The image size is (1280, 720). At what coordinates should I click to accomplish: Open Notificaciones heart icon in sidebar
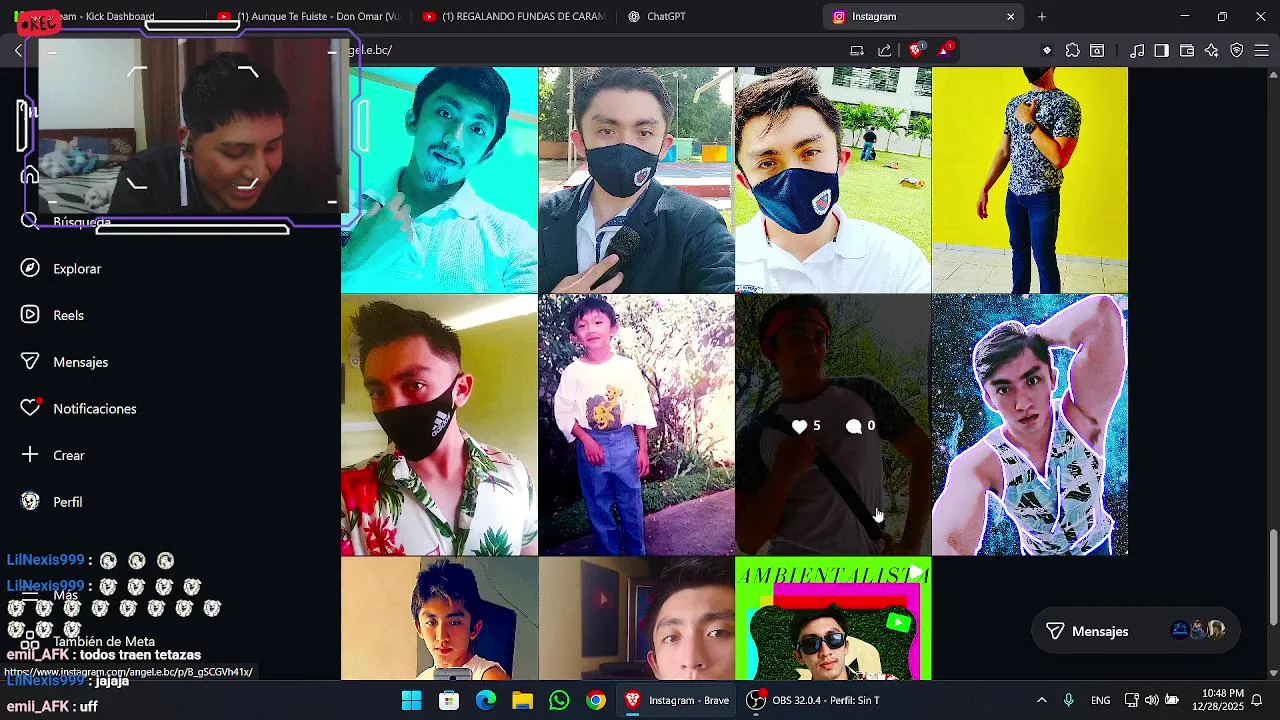tap(31, 408)
